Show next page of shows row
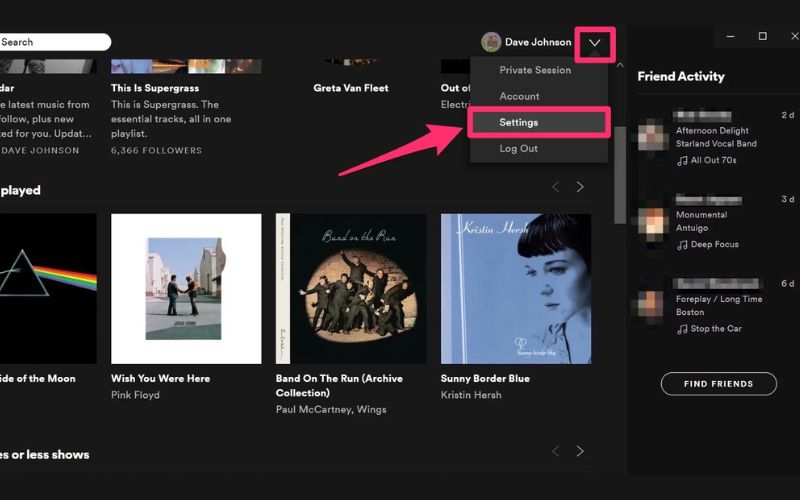The image size is (800, 500). pyautogui.click(x=580, y=451)
